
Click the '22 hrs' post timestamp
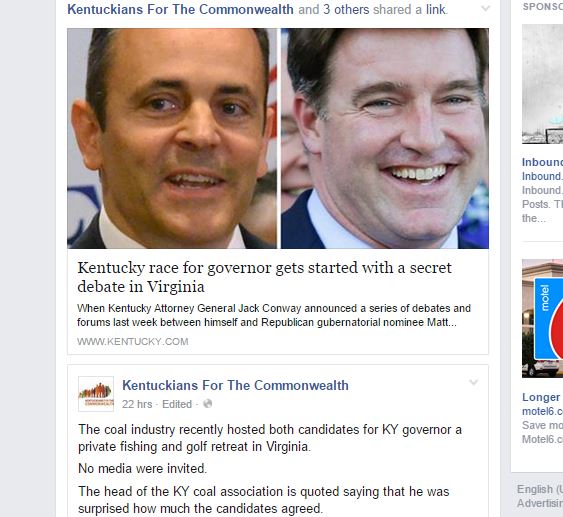click(x=137, y=404)
